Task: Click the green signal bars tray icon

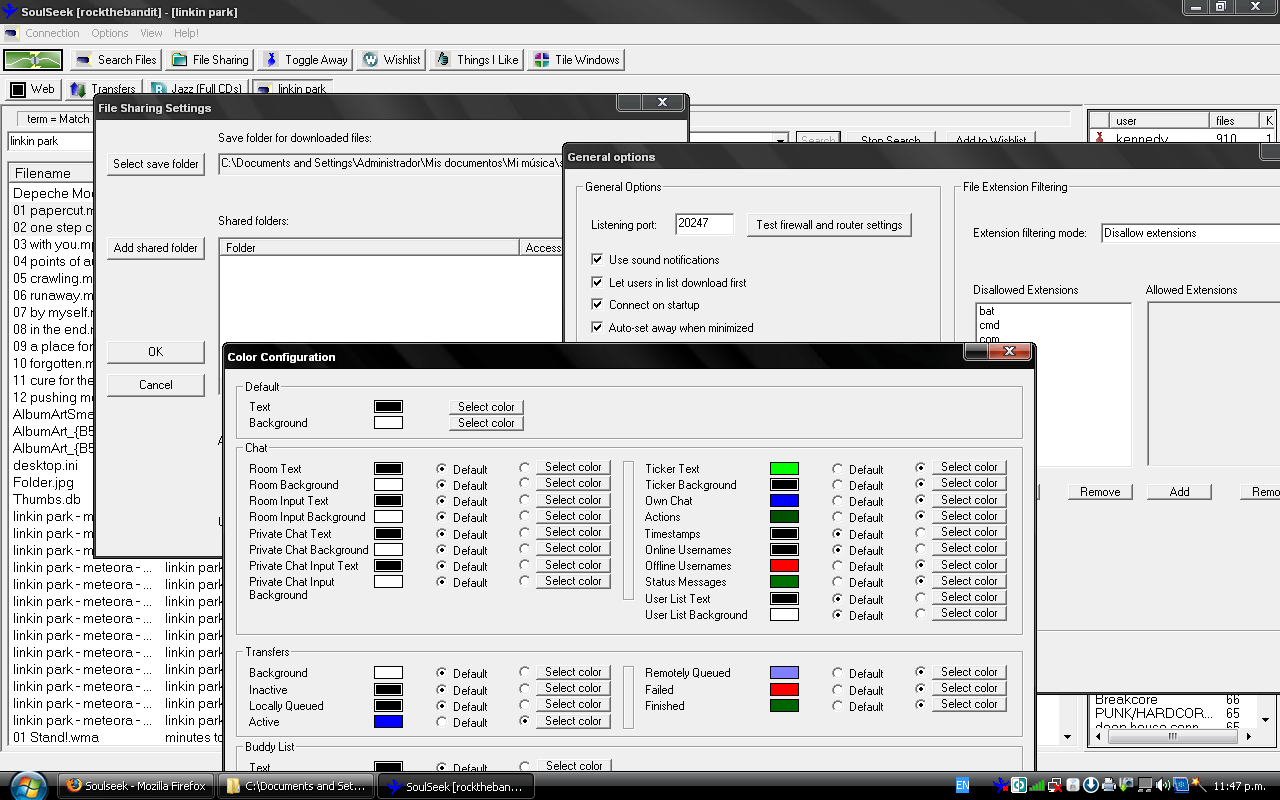Action: click(x=1037, y=786)
